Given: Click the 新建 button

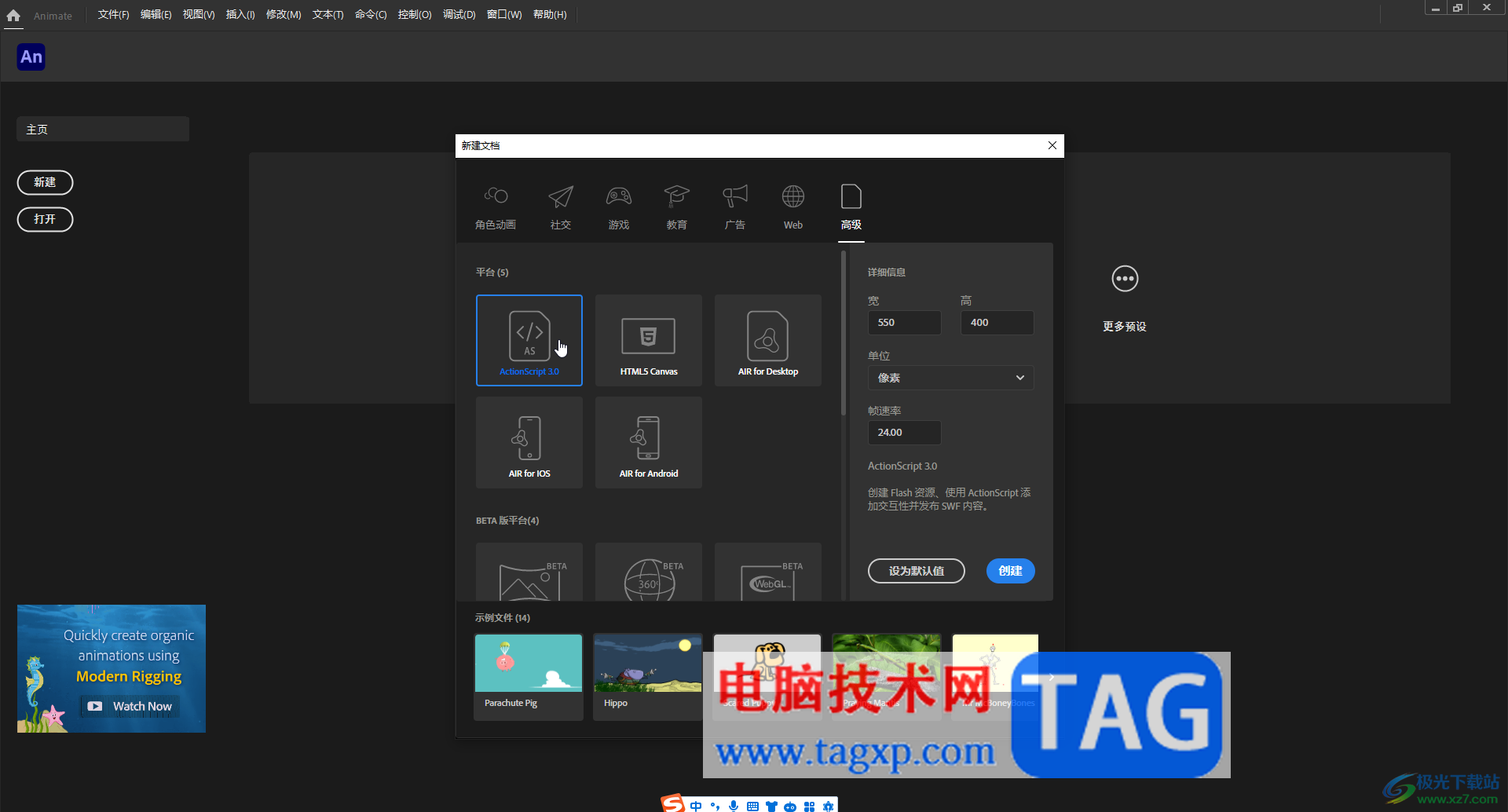Looking at the screenshot, I should point(45,182).
